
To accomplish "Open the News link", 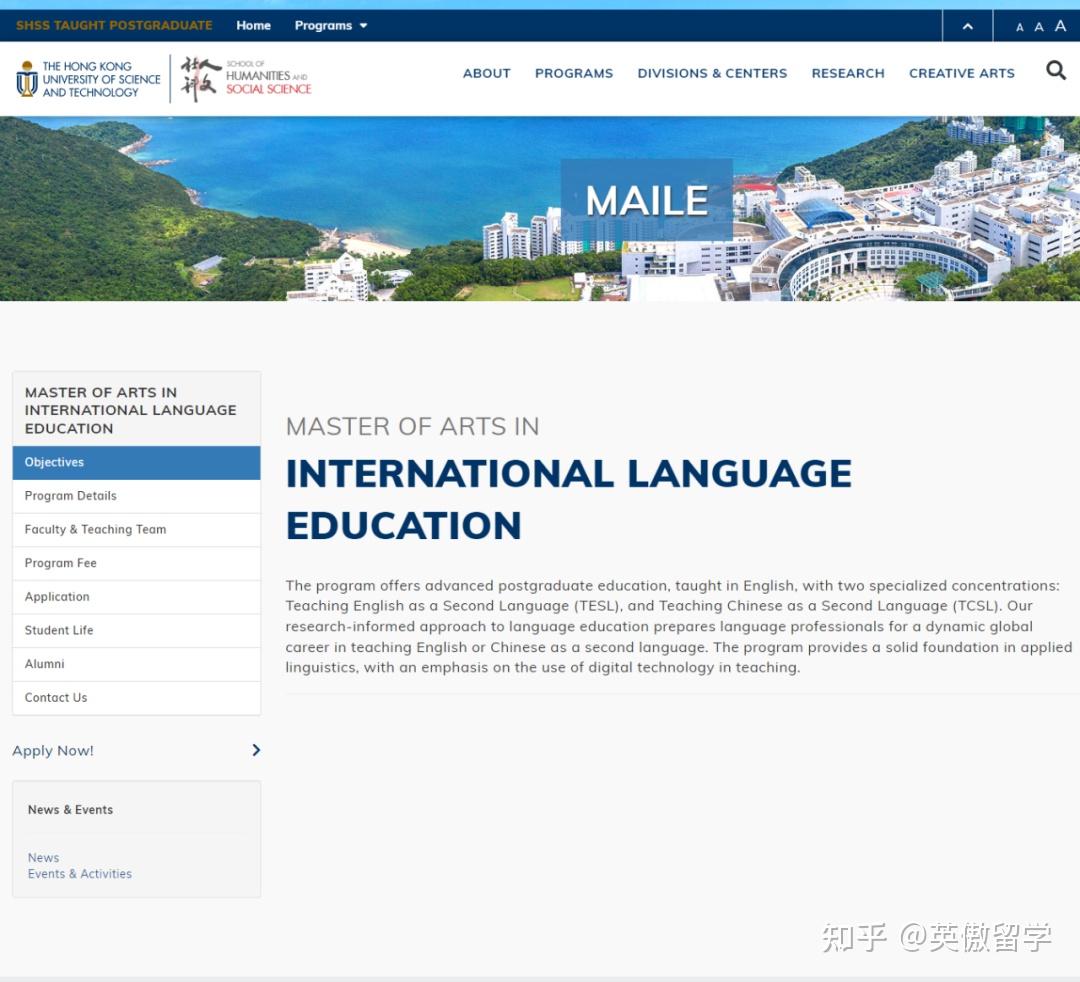I will pyautogui.click(x=43, y=857).
